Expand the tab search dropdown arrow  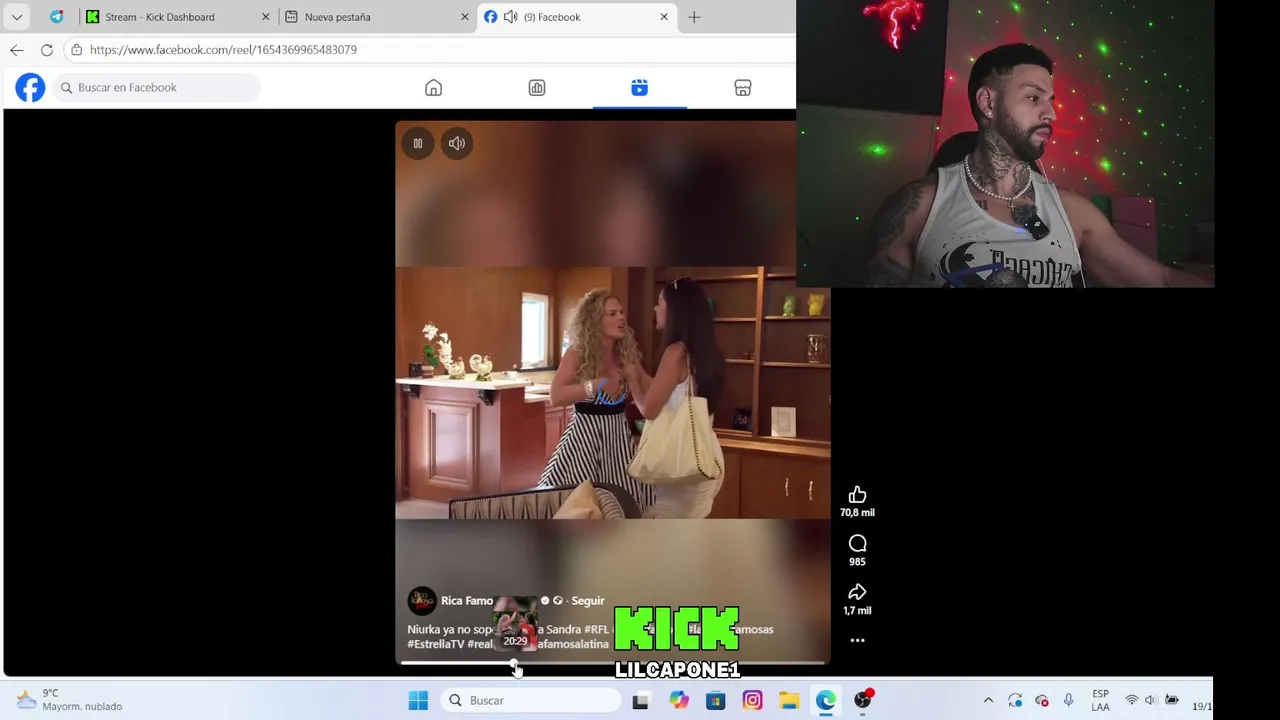(17, 17)
